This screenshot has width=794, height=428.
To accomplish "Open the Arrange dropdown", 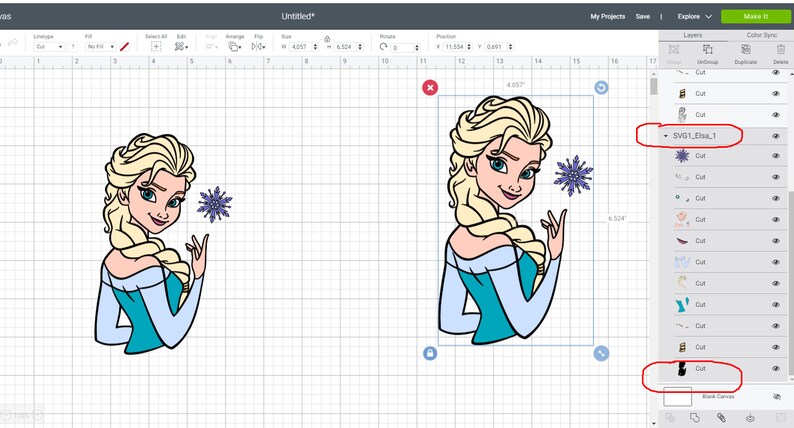I will point(234,47).
